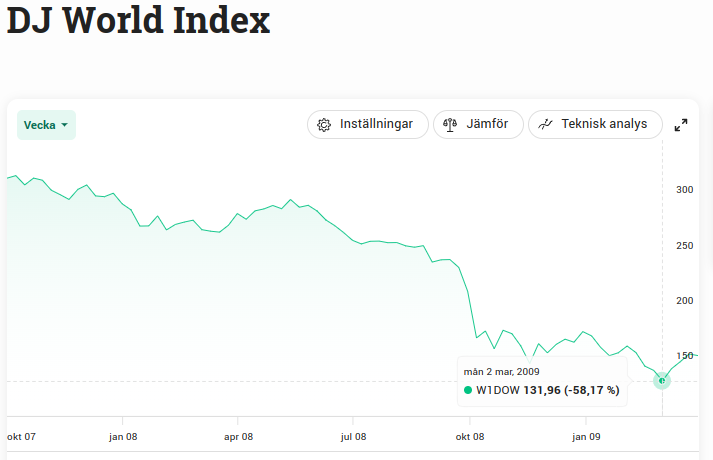Click the jan 08 axis label
Screen dimensions: 713x460
coord(123,437)
